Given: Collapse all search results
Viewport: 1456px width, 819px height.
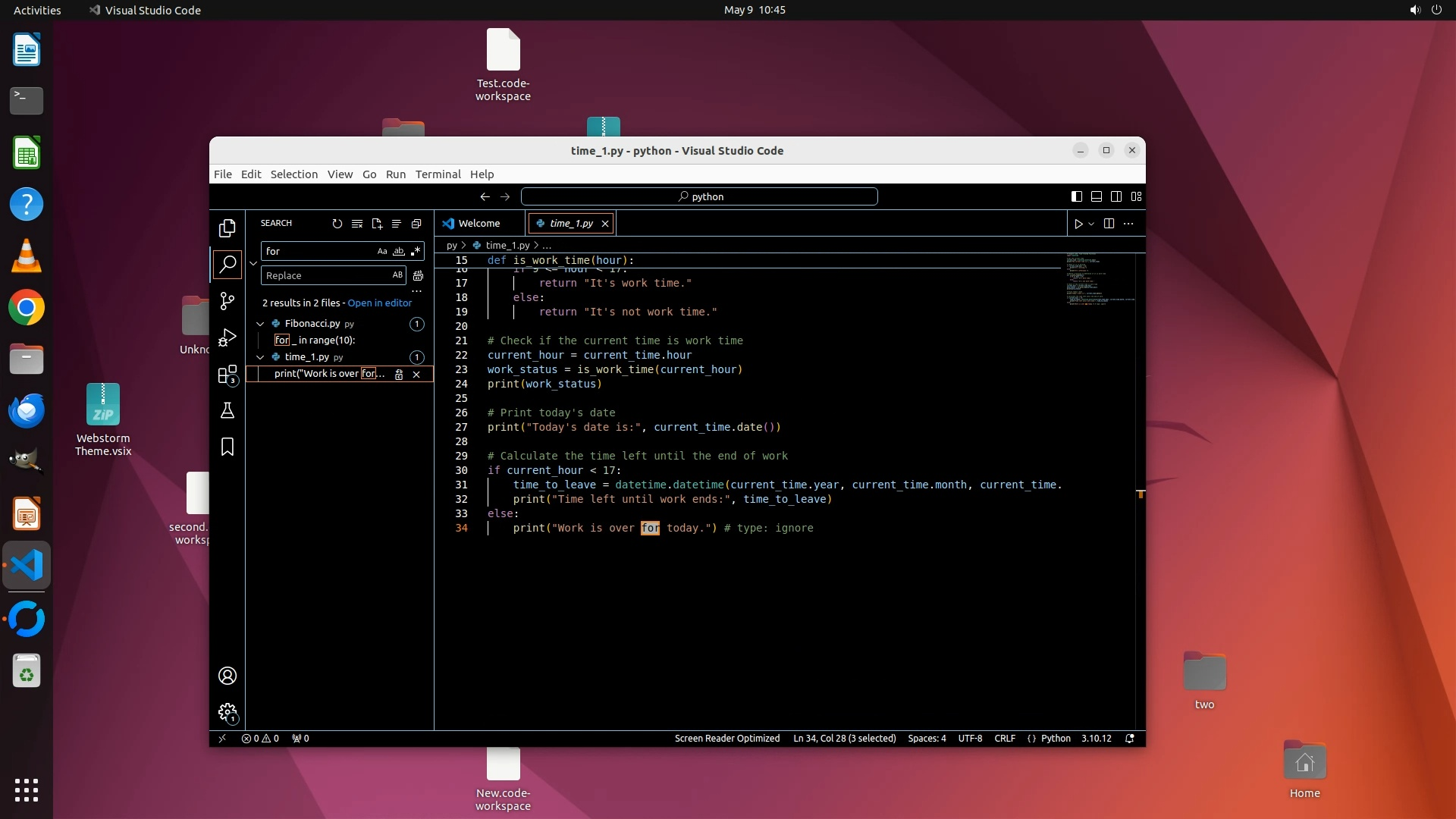Looking at the screenshot, I should [x=416, y=224].
